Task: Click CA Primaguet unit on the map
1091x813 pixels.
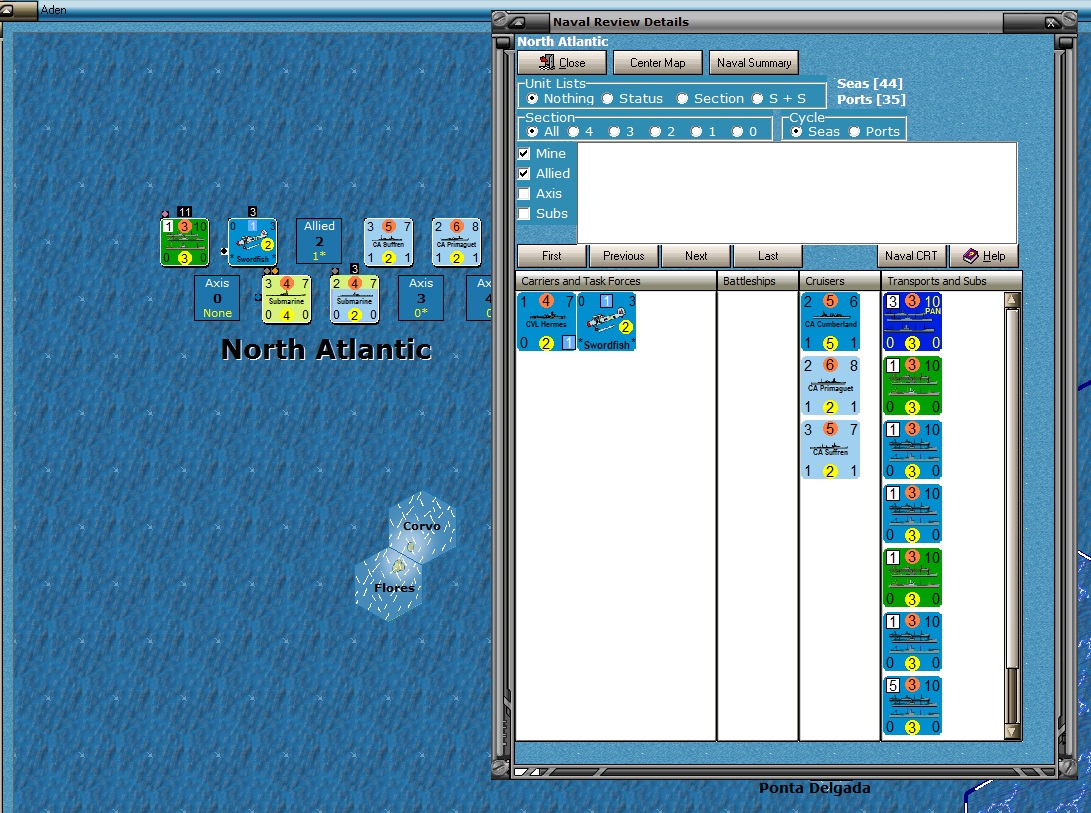Action: pyautogui.click(x=456, y=242)
